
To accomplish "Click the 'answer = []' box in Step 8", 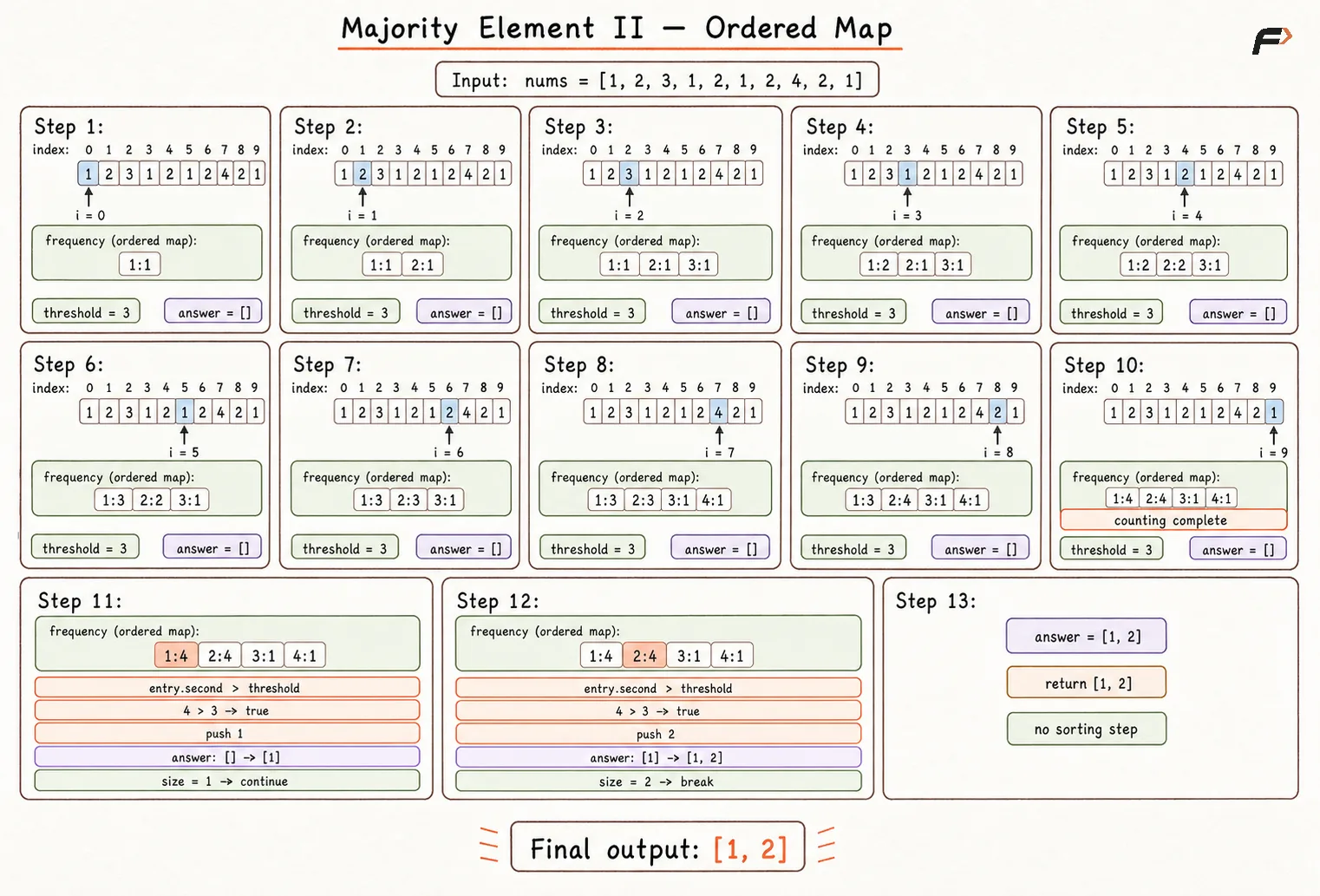I will coord(720,548).
